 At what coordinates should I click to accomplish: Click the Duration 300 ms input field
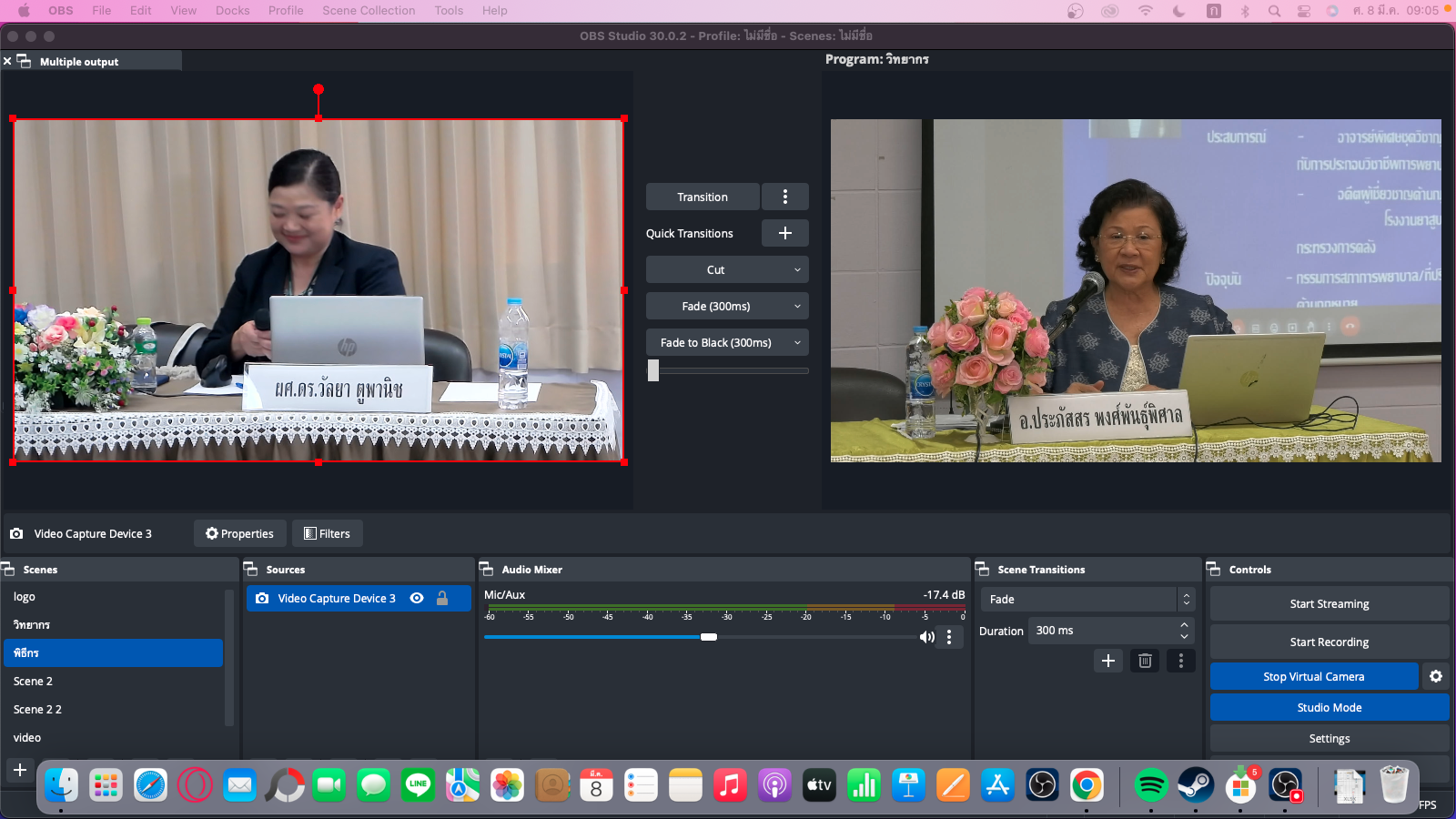[1101, 631]
